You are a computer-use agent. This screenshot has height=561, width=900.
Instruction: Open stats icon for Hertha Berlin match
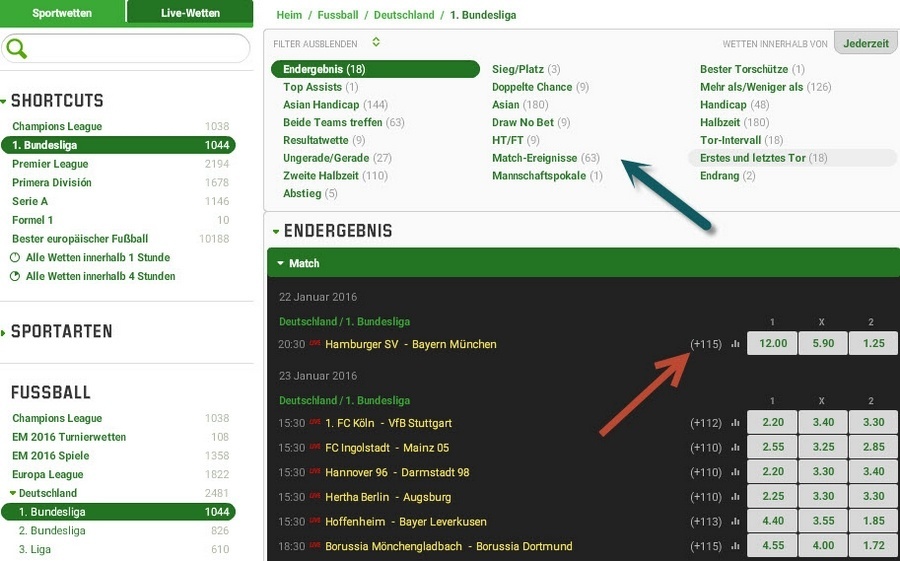735,497
